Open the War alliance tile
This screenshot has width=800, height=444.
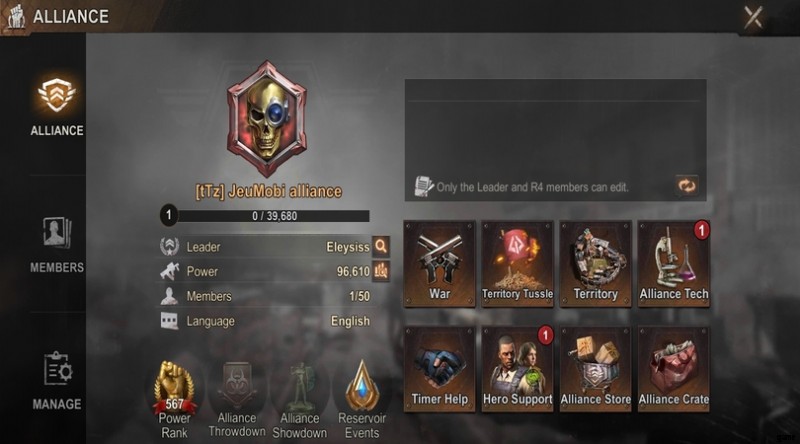(439, 264)
